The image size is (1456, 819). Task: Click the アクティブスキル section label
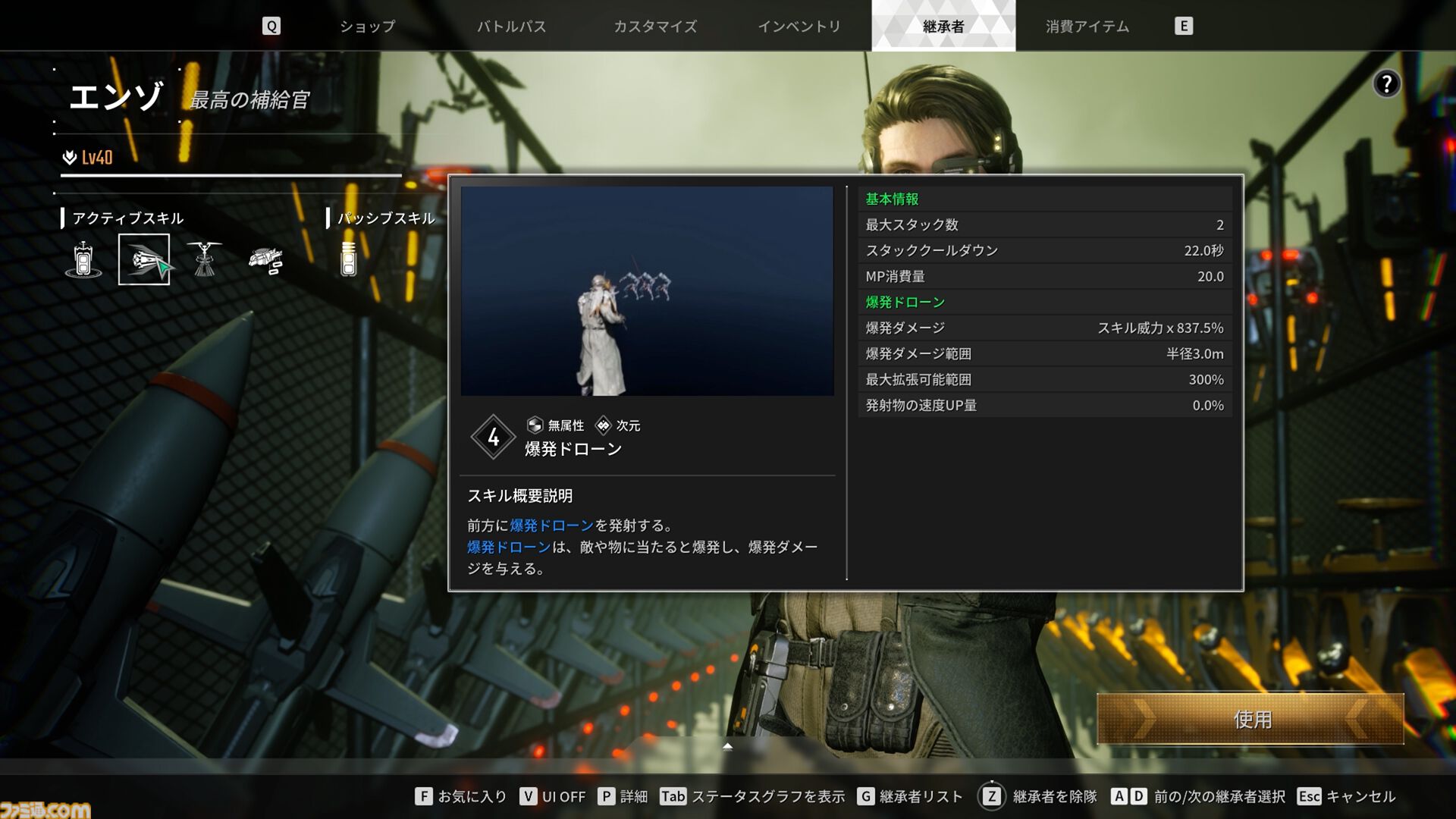click(127, 218)
